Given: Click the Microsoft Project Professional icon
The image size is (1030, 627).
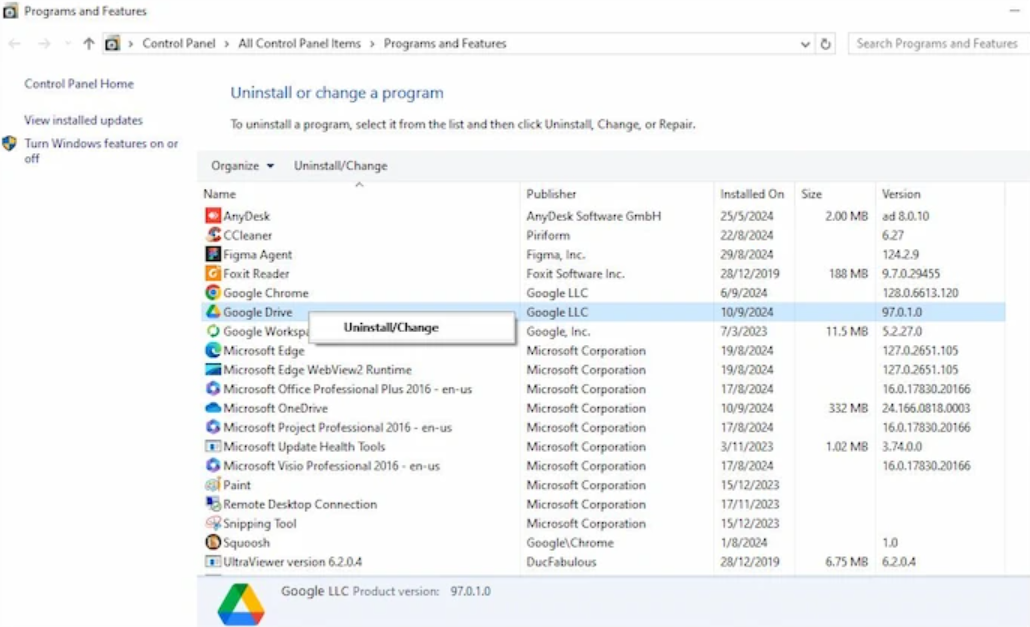Looking at the screenshot, I should coord(213,427).
